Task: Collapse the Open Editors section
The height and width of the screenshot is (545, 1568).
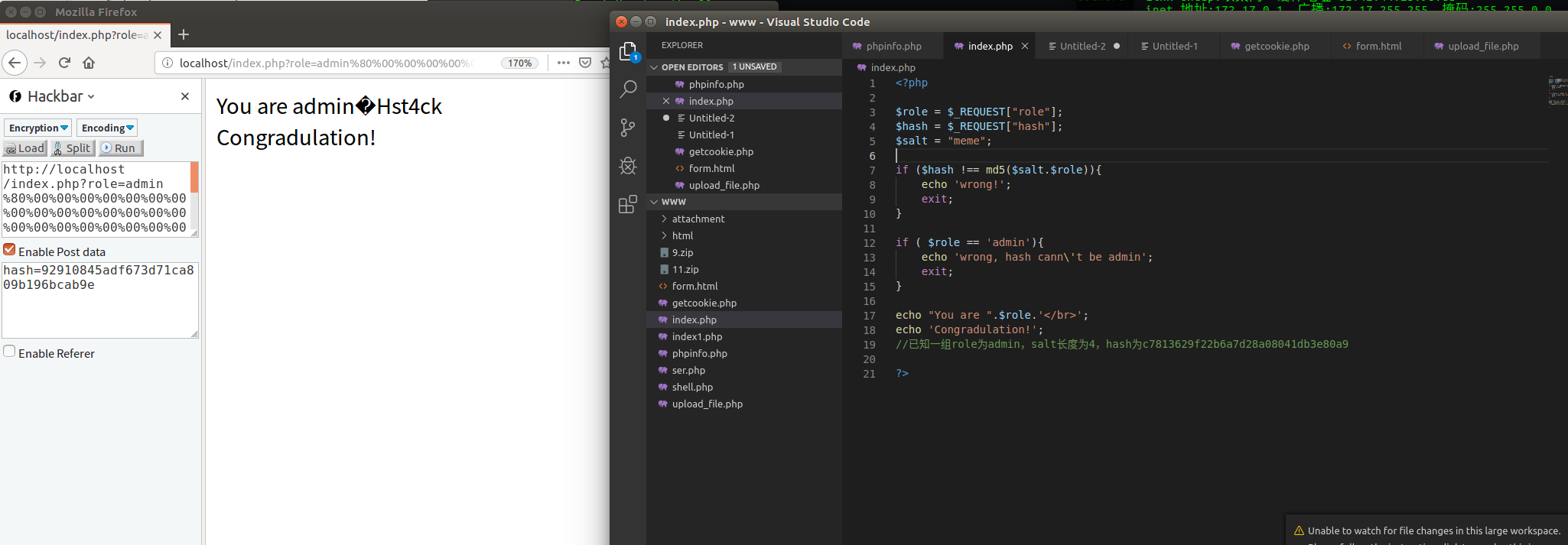Action: [692, 67]
